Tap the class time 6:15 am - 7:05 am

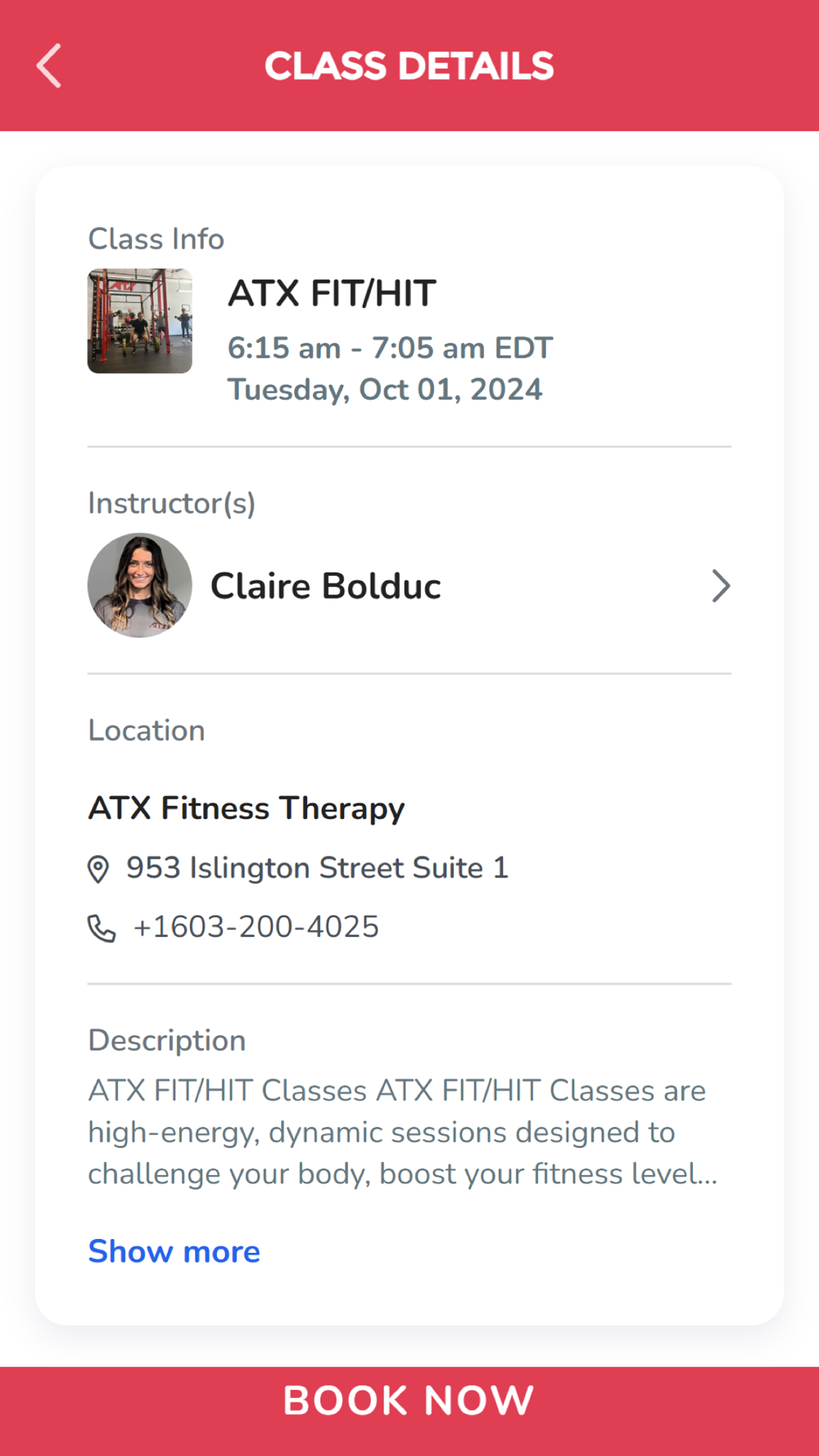pyautogui.click(x=390, y=348)
